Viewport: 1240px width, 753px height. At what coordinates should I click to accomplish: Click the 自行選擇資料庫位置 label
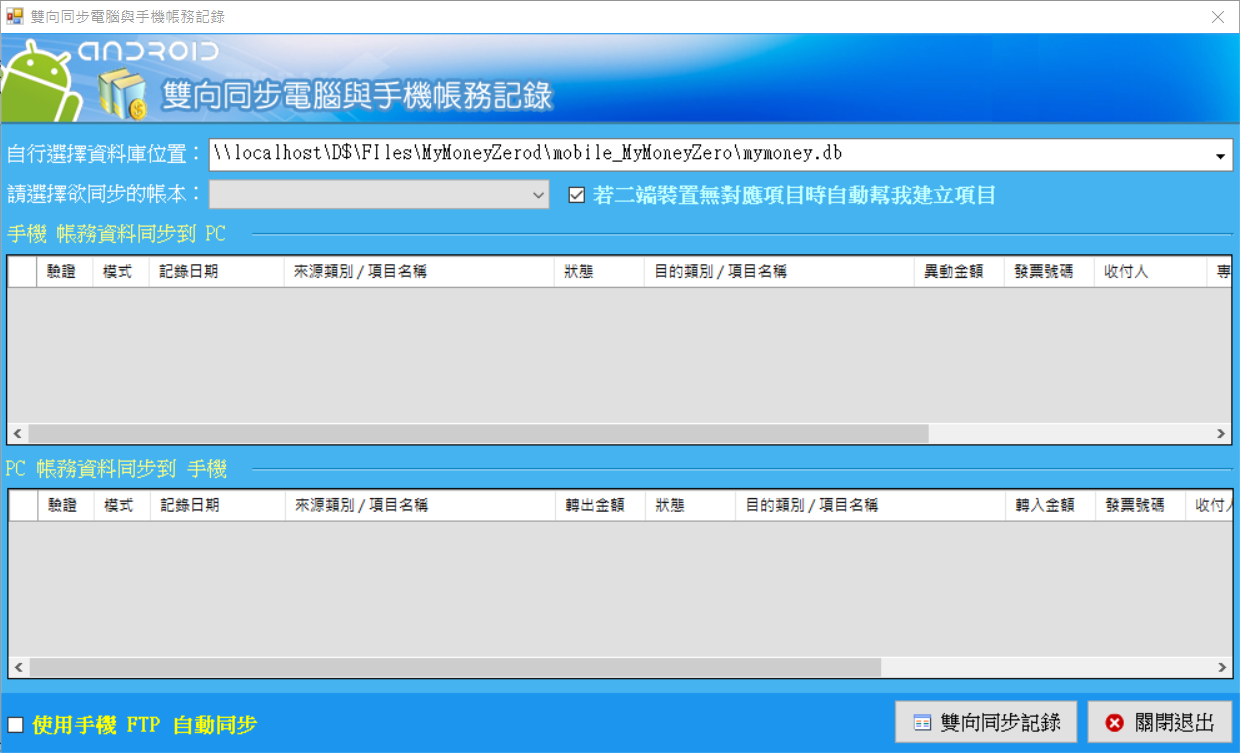point(104,155)
